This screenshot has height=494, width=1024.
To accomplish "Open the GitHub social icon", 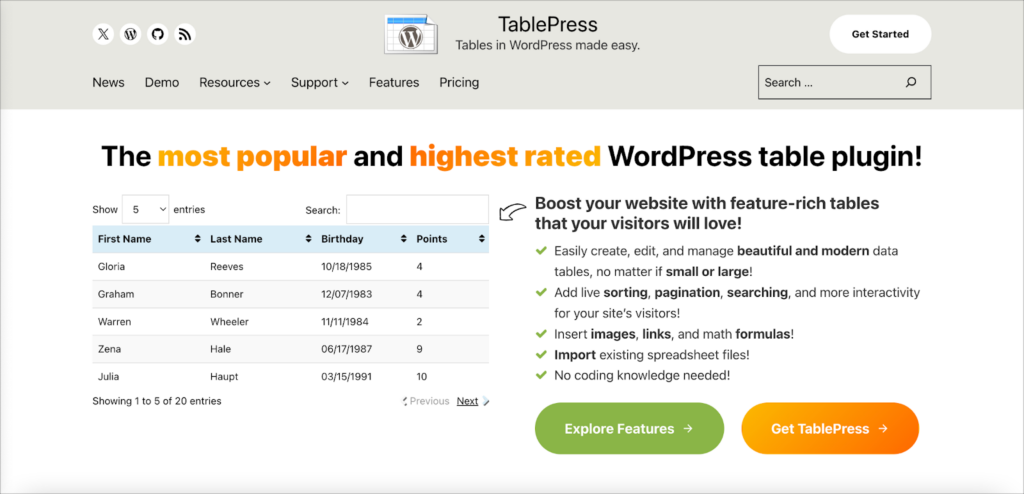I will pos(157,34).
